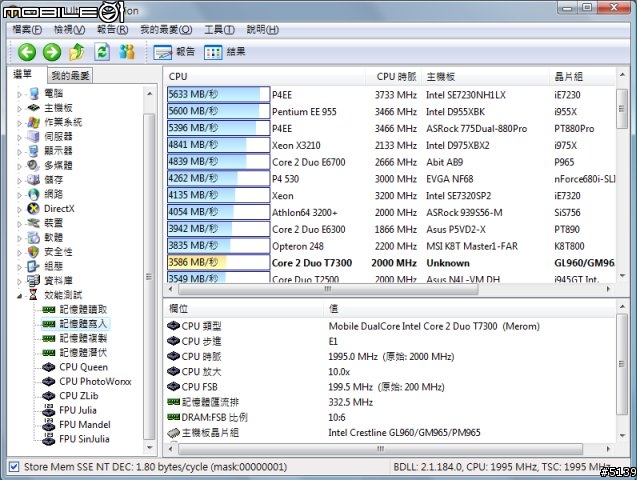Select the 主機板 motherboard tree icon

(34, 108)
